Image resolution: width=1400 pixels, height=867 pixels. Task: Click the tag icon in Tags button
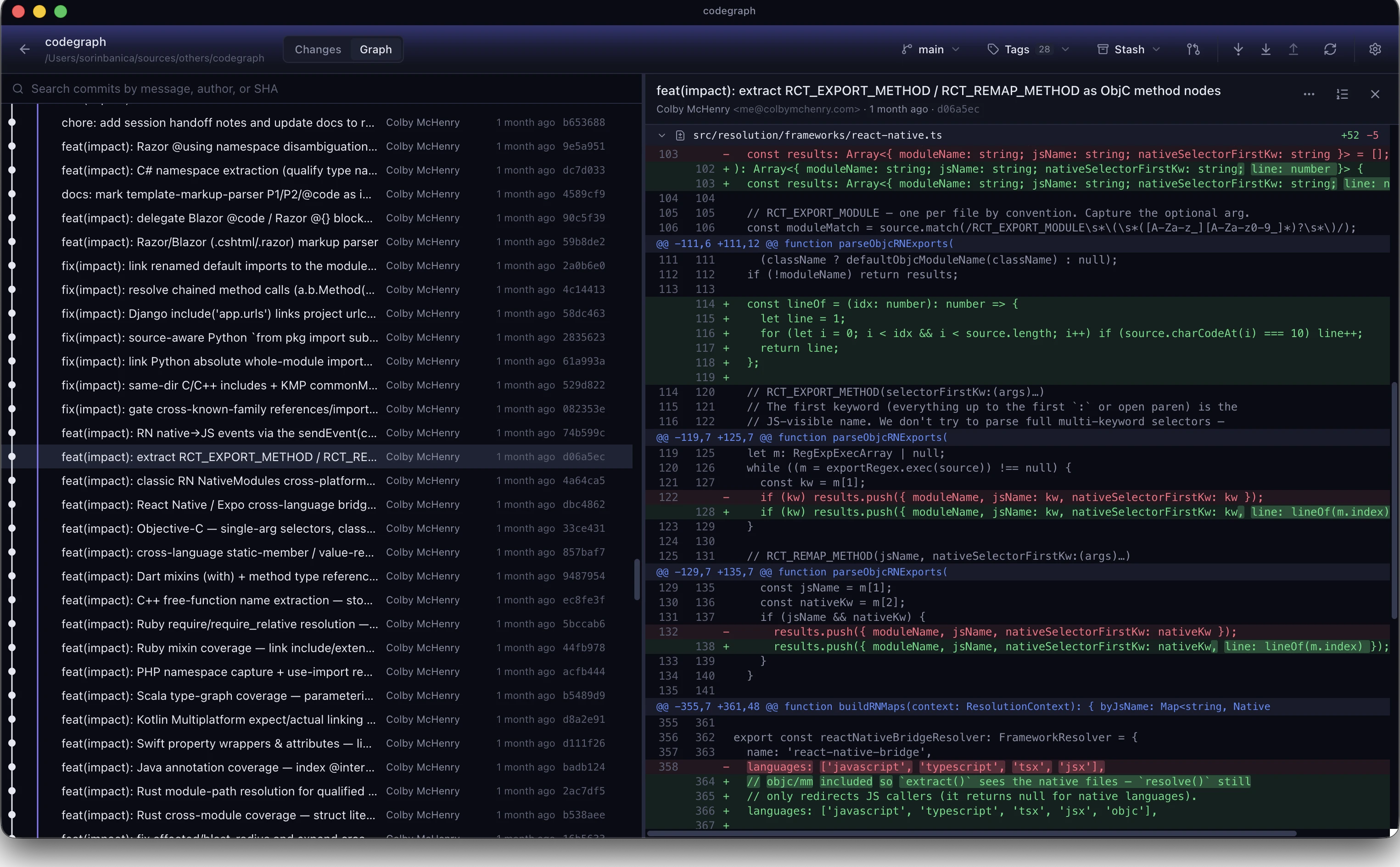[992, 49]
